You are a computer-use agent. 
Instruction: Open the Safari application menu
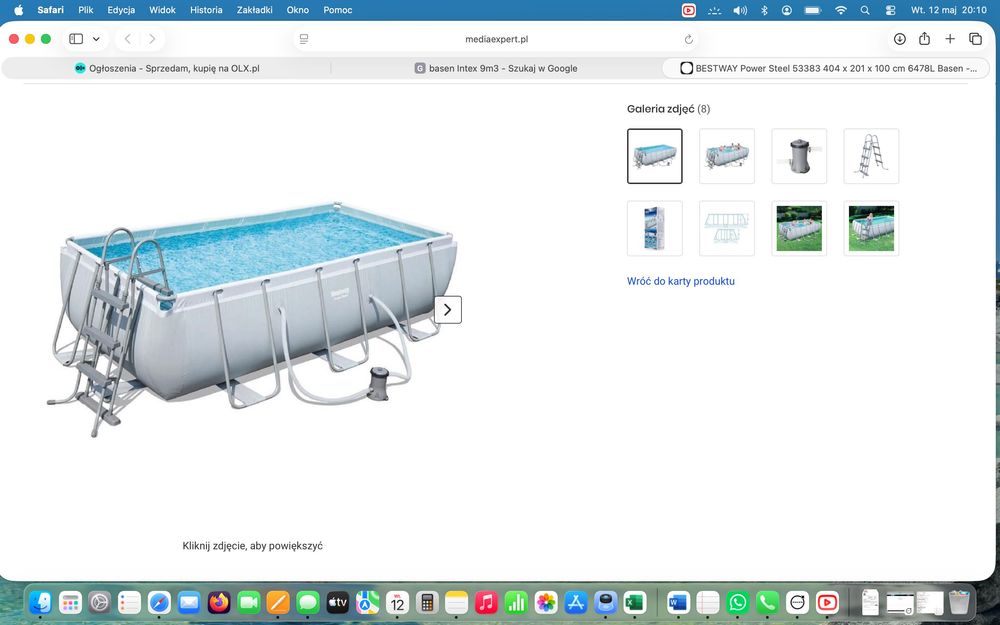tap(50, 10)
